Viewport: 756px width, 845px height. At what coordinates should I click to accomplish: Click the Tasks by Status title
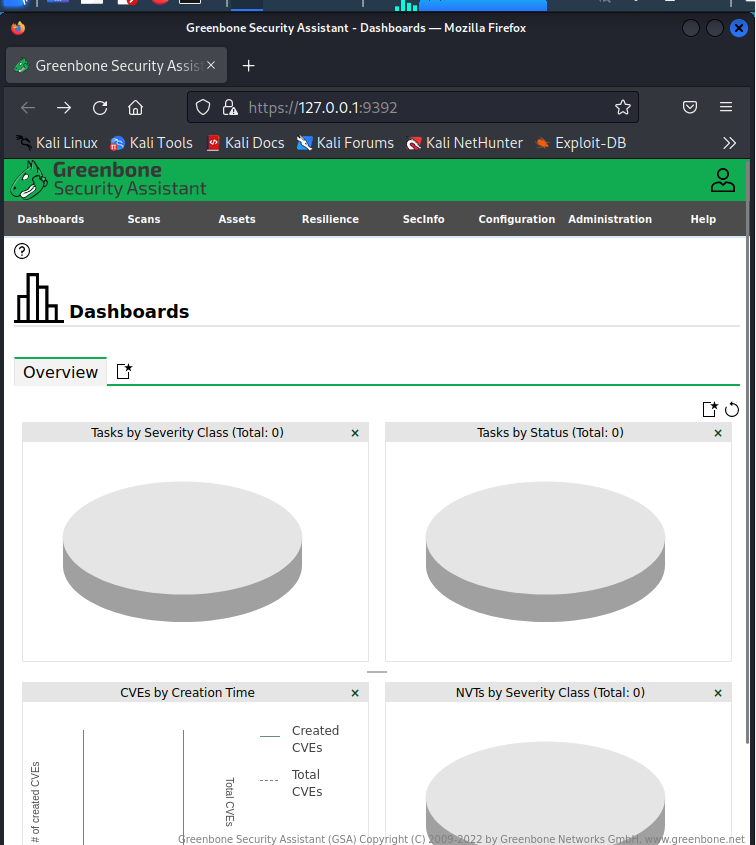point(550,433)
